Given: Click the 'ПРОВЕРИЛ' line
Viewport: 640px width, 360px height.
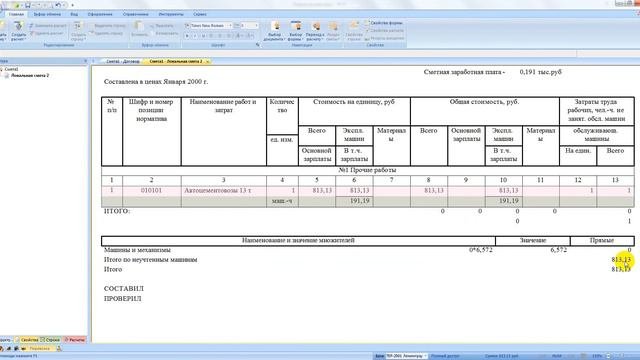Looking at the screenshot, I should pyautogui.click(x=122, y=299).
